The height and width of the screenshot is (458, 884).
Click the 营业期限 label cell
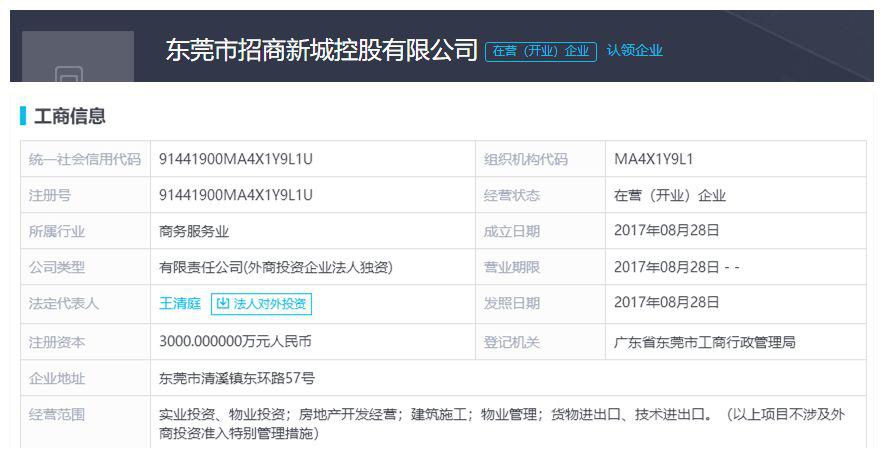tap(541, 267)
